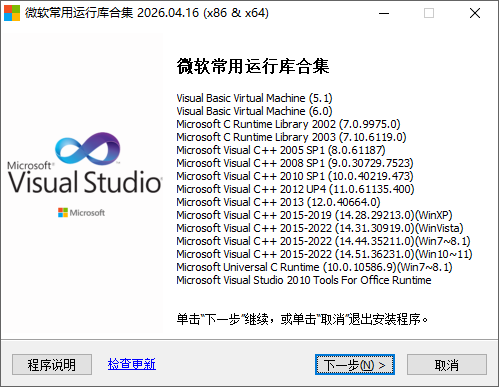Click Visual C++ 2015-2019 (WinXP) line
The height and width of the screenshot is (387, 499).
tap(314, 215)
